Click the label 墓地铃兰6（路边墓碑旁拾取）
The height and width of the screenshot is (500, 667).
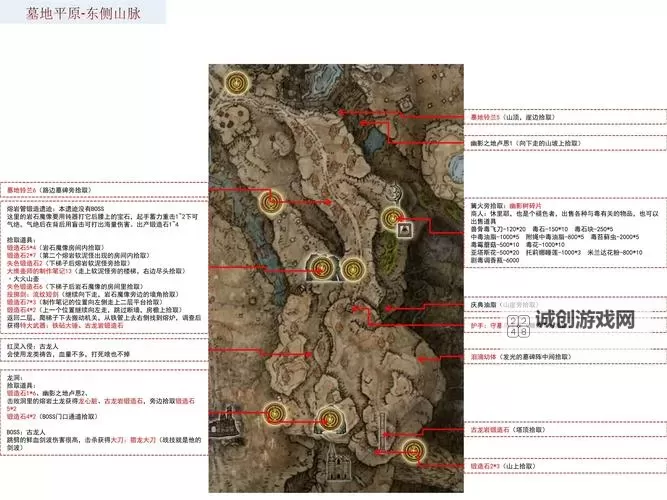point(49,190)
